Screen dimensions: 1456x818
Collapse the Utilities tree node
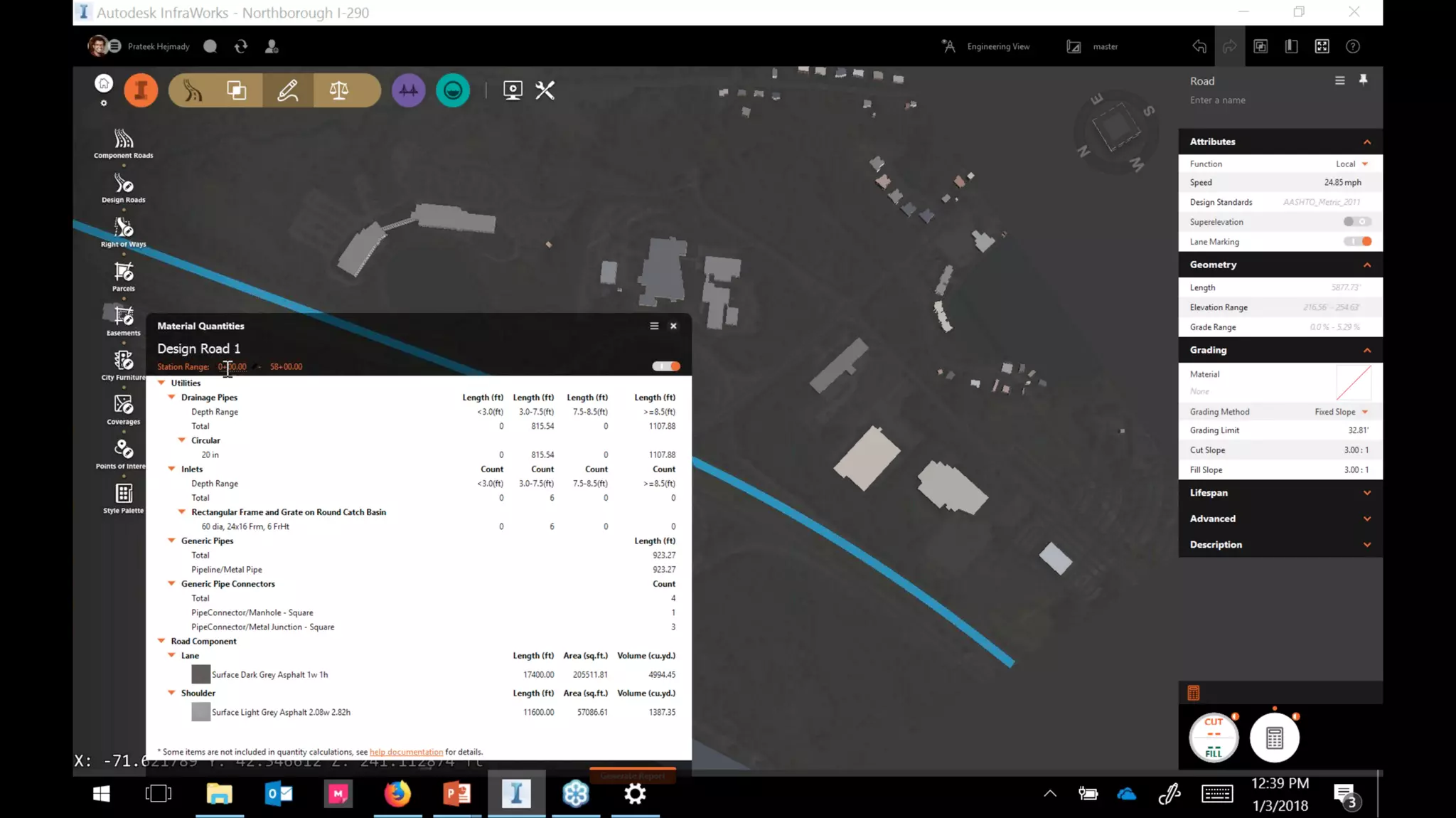tap(161, 383)
